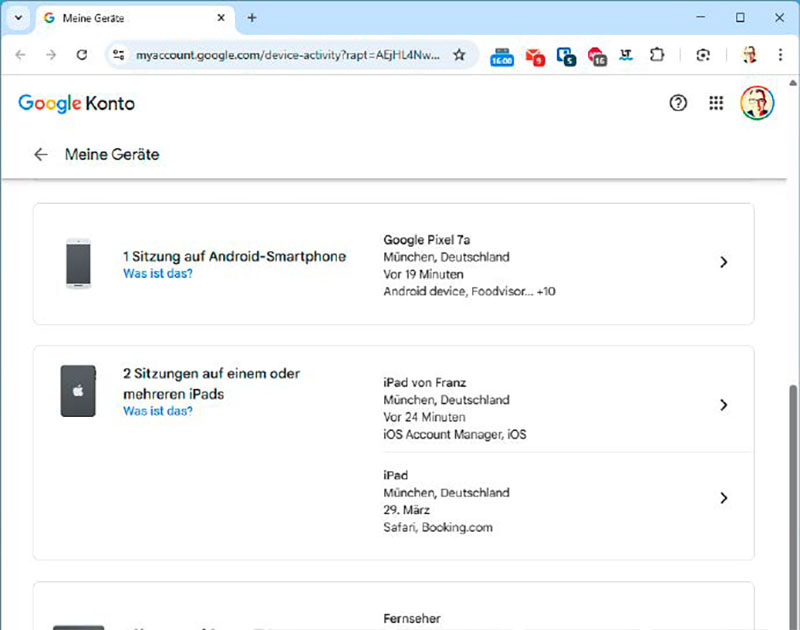Click 'Vor 19 Minuten' text
Image resolution: width=800 pixels, height=630 pixels.
click(423, 274)
